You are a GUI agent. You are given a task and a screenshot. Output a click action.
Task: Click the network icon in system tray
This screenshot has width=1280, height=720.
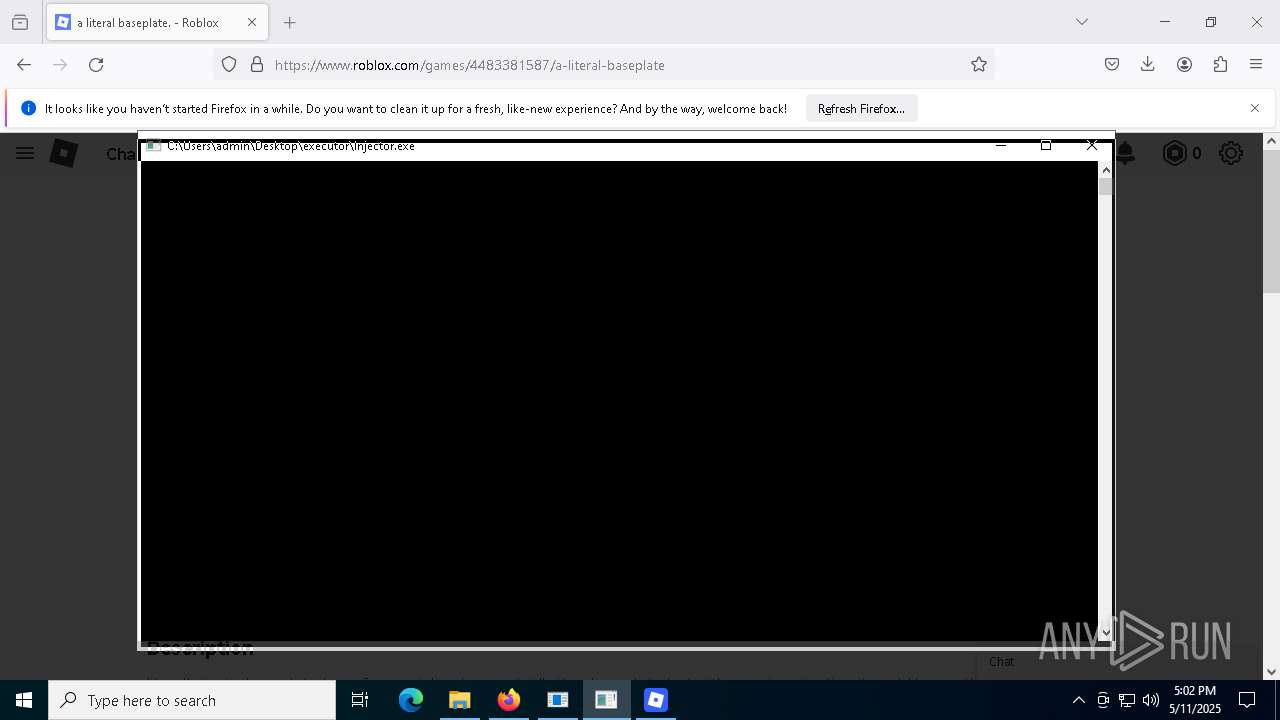coord(1127,700)
